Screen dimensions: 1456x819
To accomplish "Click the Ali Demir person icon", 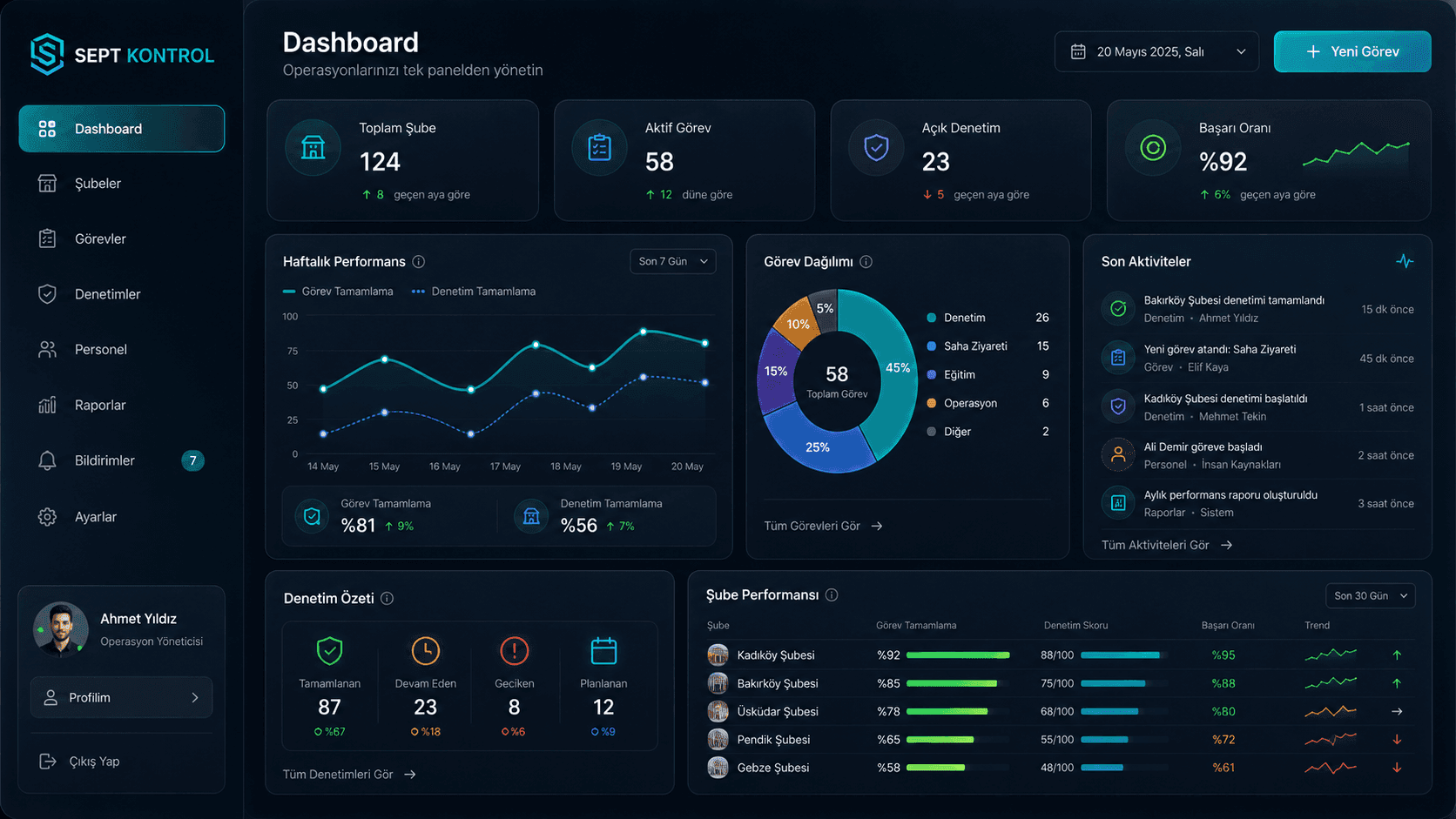I will point(1118,454).
